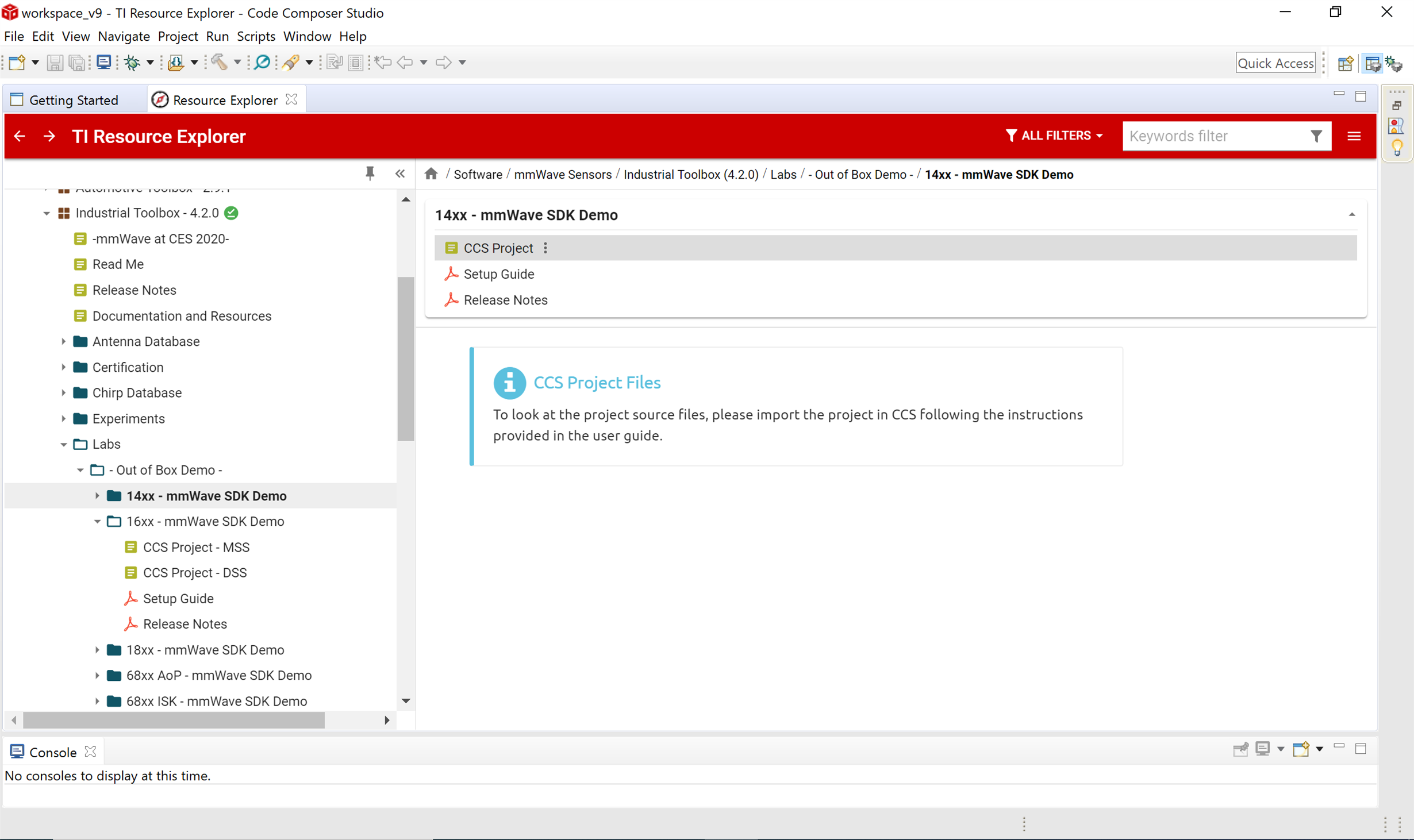Click the Debug bug icon in toolbar
This screenshot has height=840, width=1414.
tap(132, 62)
